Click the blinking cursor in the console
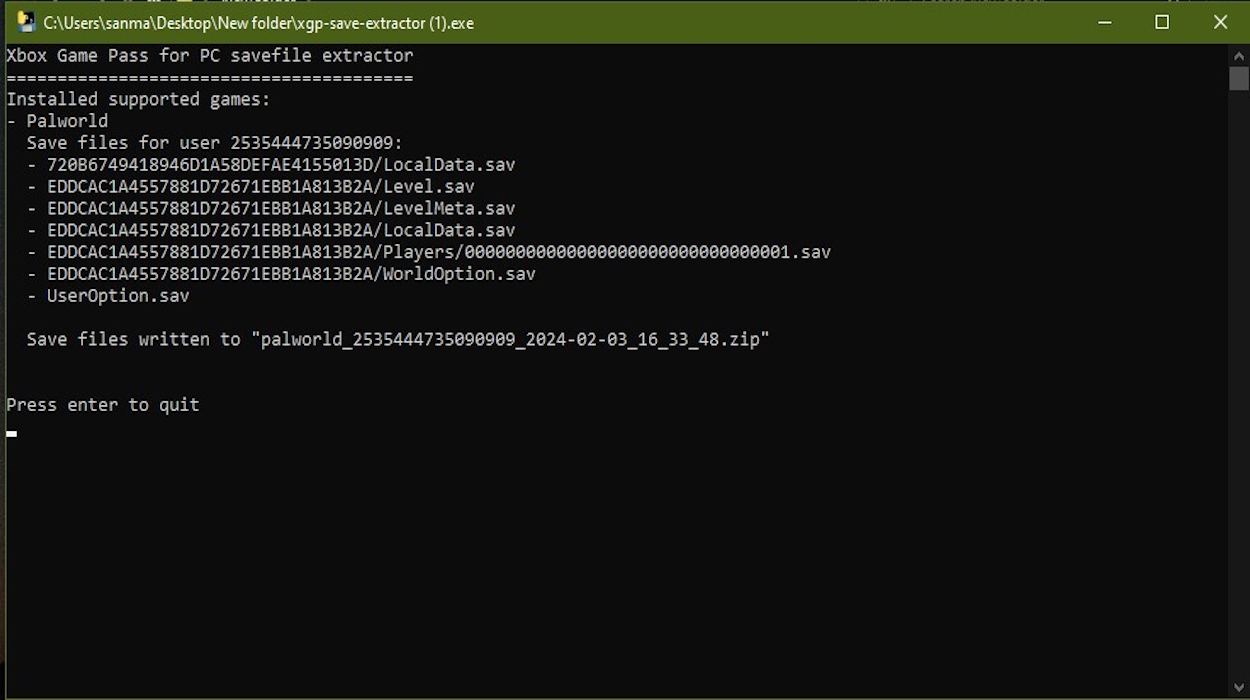 tap(11, 433)
